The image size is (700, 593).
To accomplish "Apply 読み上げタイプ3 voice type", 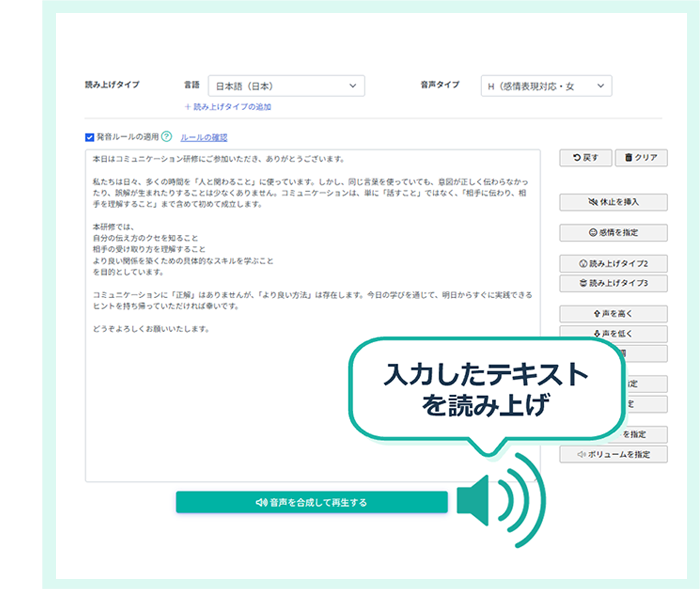I will pos(613,283).
